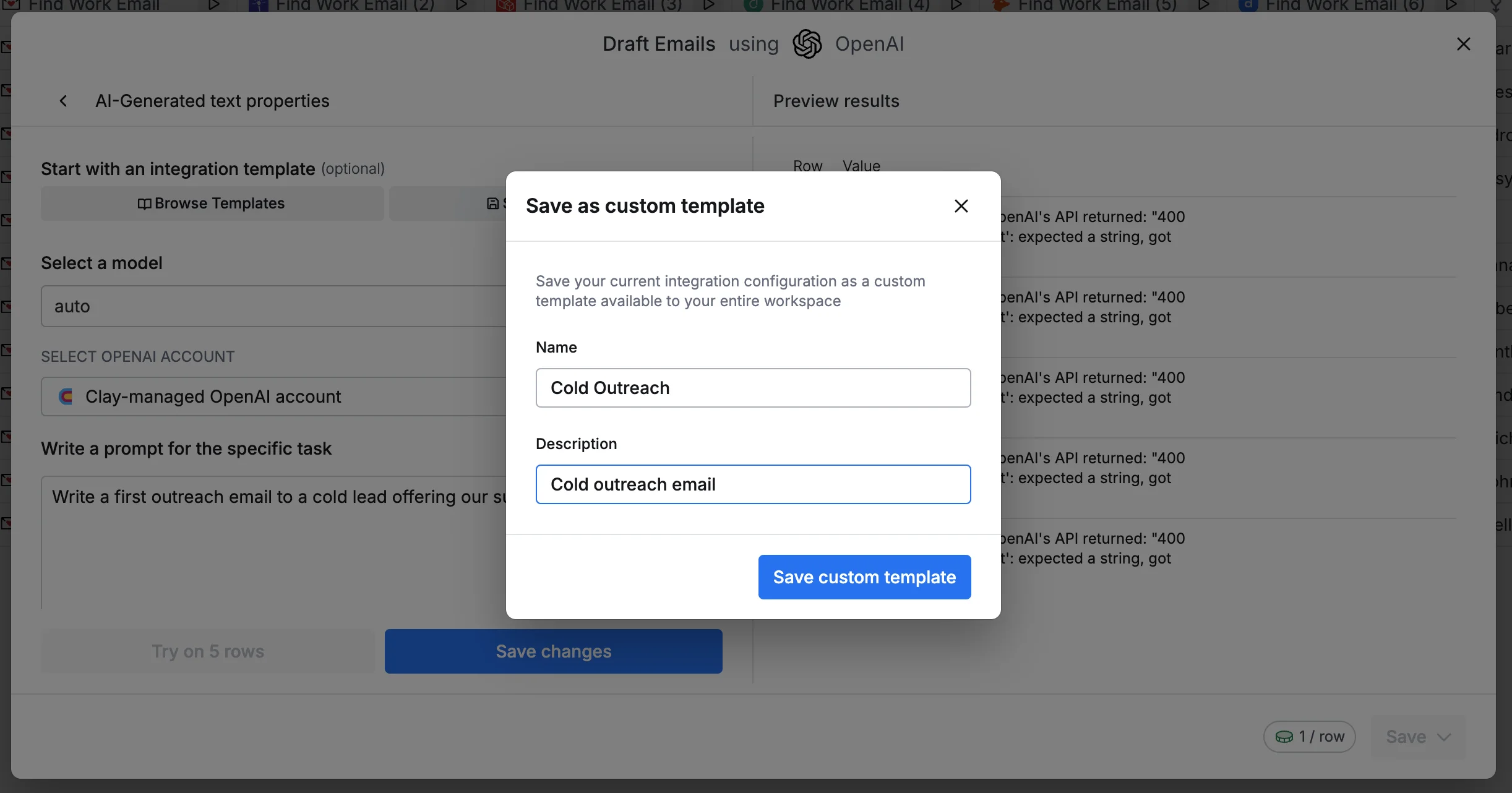Click the save template disk icon
This screenshot has width=1512, height=793.
492,204
